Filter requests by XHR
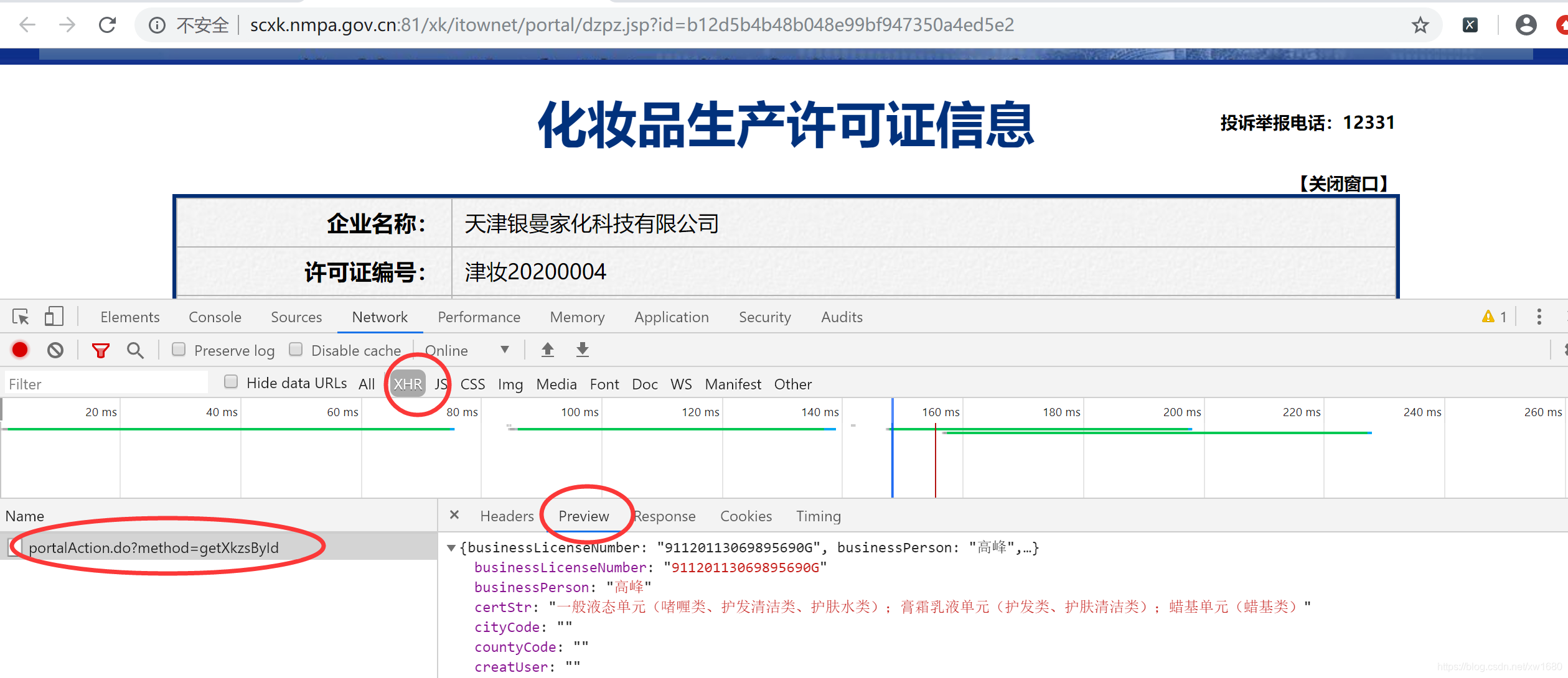1568x678 pixels. [408, 384]
